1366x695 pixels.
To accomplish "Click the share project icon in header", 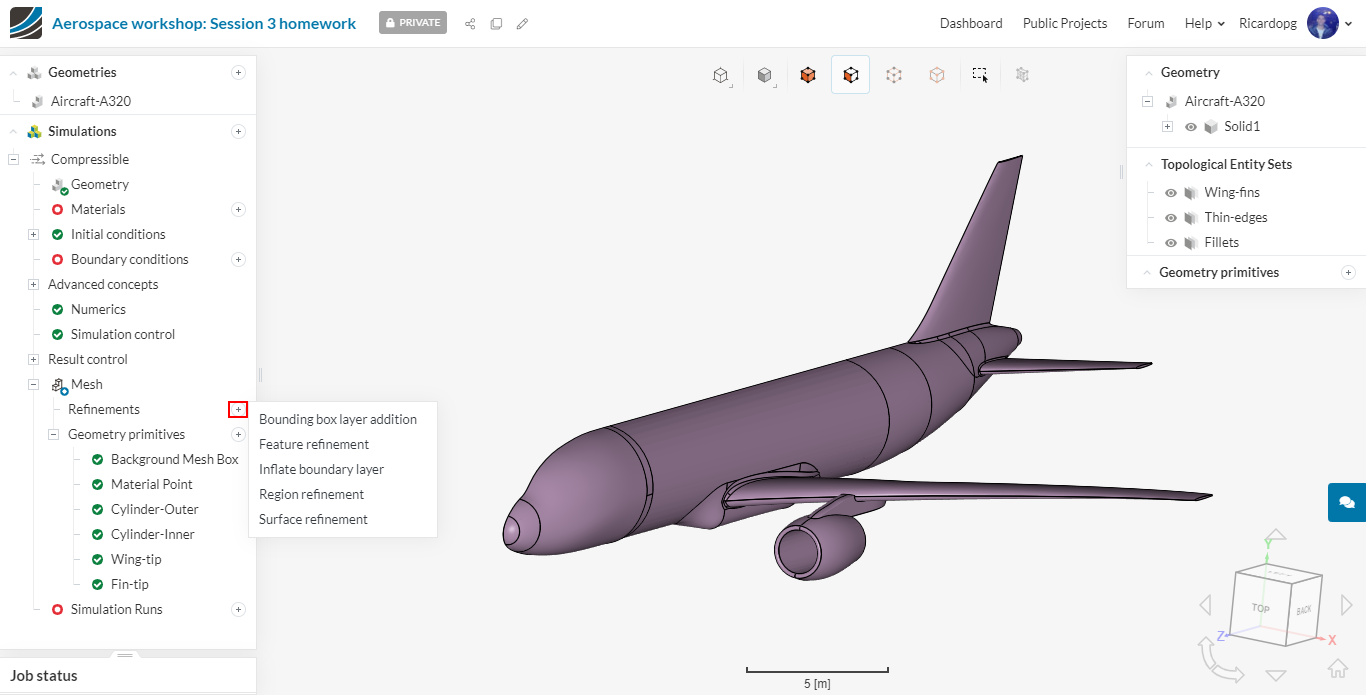I will pos(470,24).
